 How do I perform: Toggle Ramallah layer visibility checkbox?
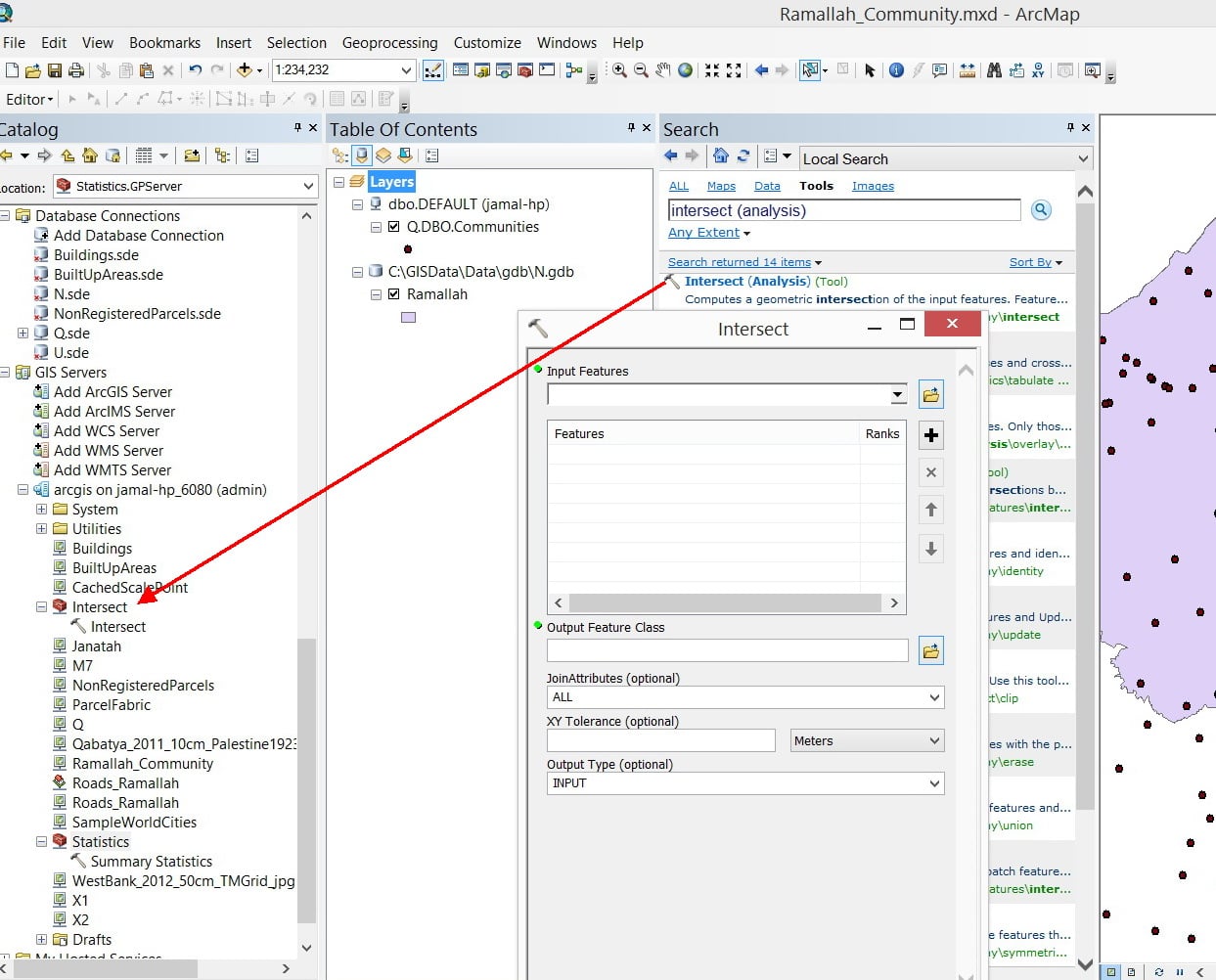[x=394, y=294]
